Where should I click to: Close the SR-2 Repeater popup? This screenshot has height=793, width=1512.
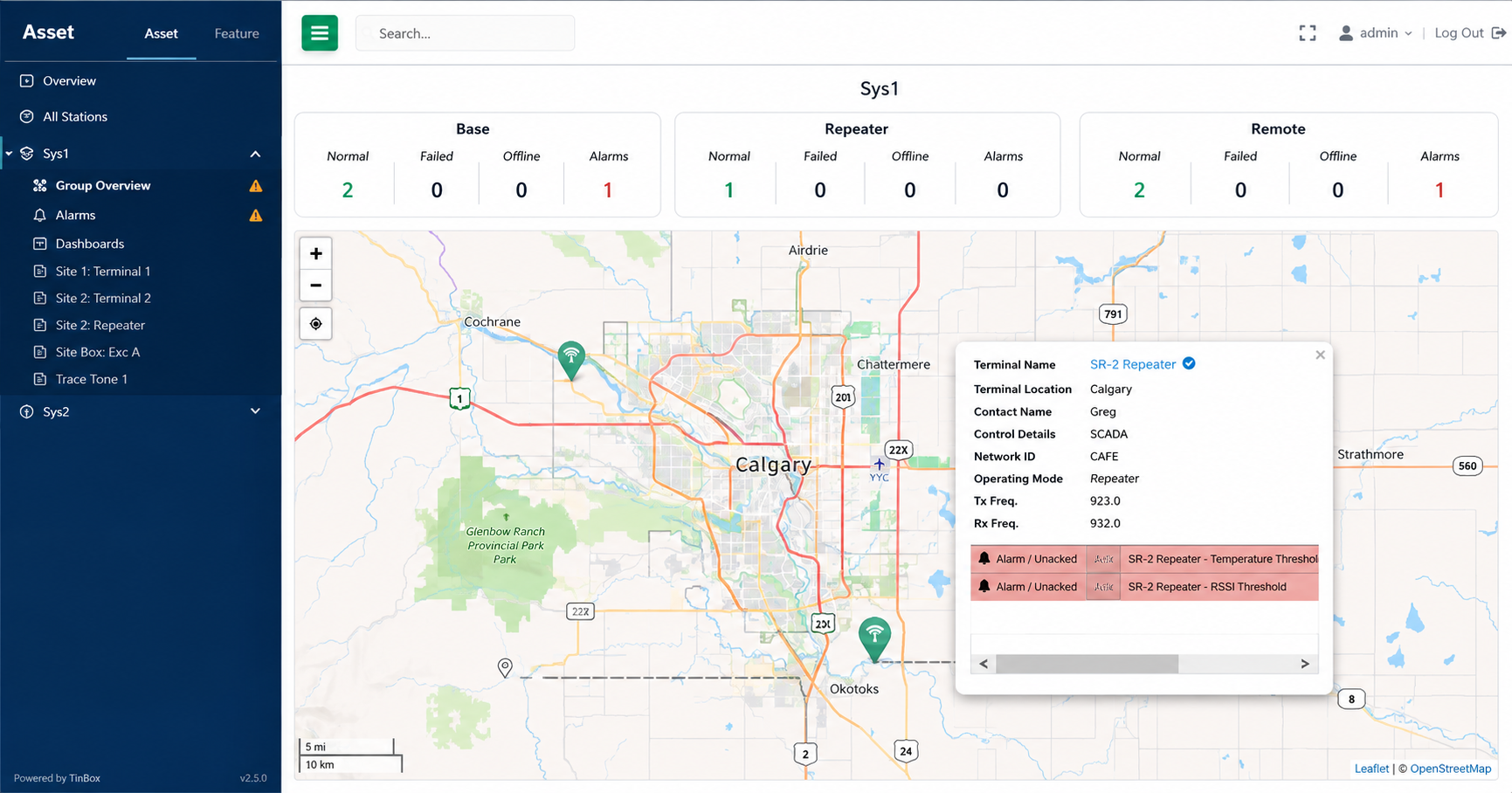(1320, 355)
